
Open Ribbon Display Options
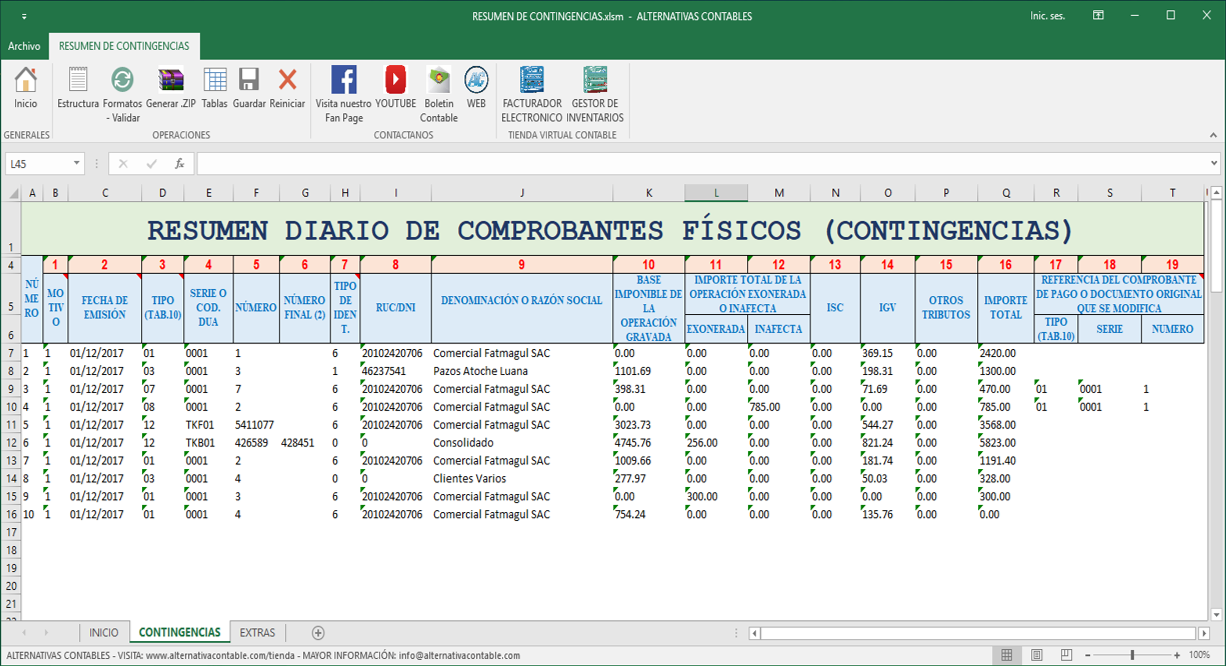pyautogui.click(x=1098, y=16)
